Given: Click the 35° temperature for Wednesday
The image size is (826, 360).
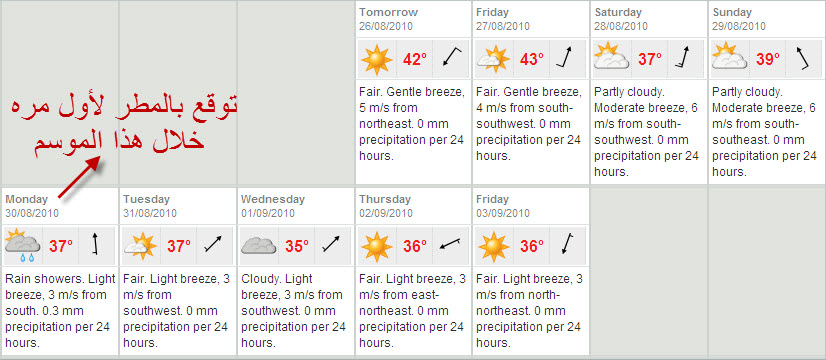Looking at the screenshot, I should [297, 246].
